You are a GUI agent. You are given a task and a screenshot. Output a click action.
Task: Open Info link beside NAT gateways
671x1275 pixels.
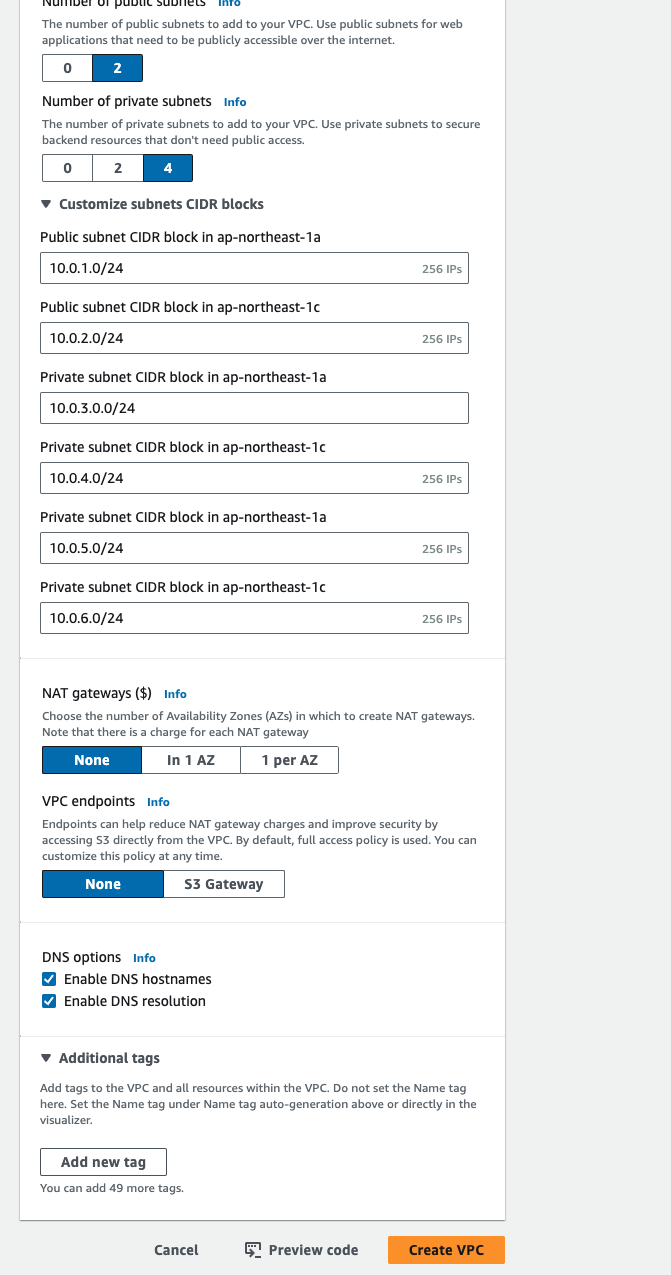click(x=175, y=694)
